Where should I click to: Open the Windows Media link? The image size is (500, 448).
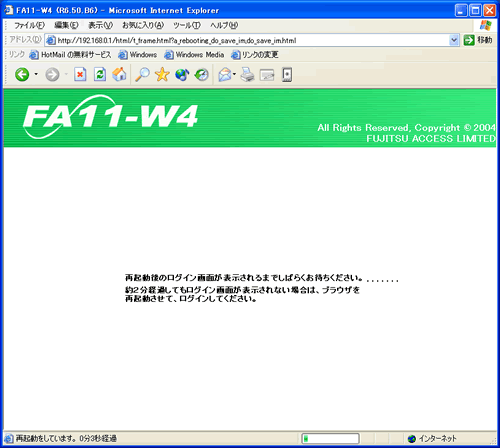(x=195, y=55)
